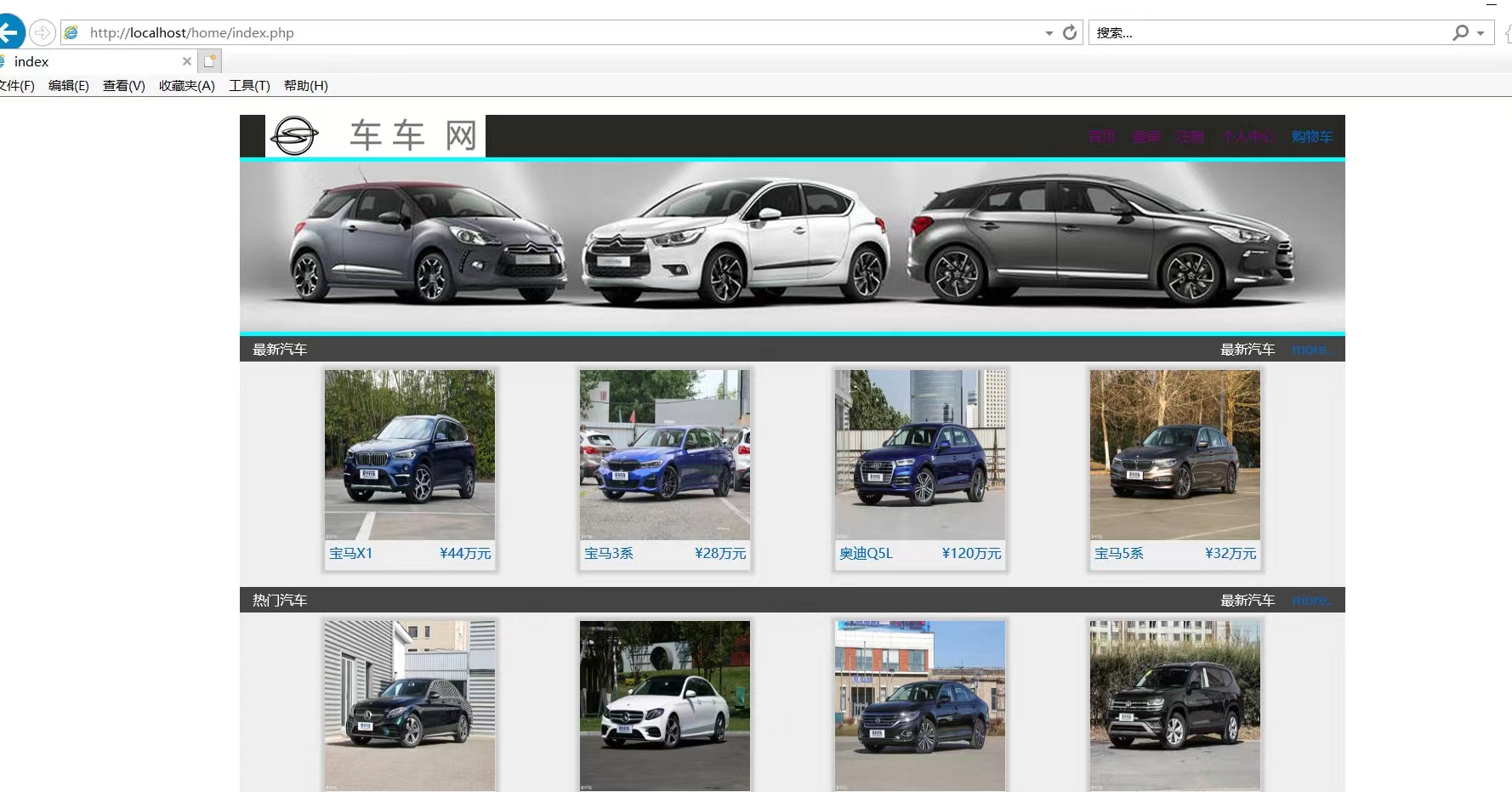This screenshot has height=792, width=1512.
Task: Click more.. in the 热门汽车 bar
Action: coord(1313,601)
